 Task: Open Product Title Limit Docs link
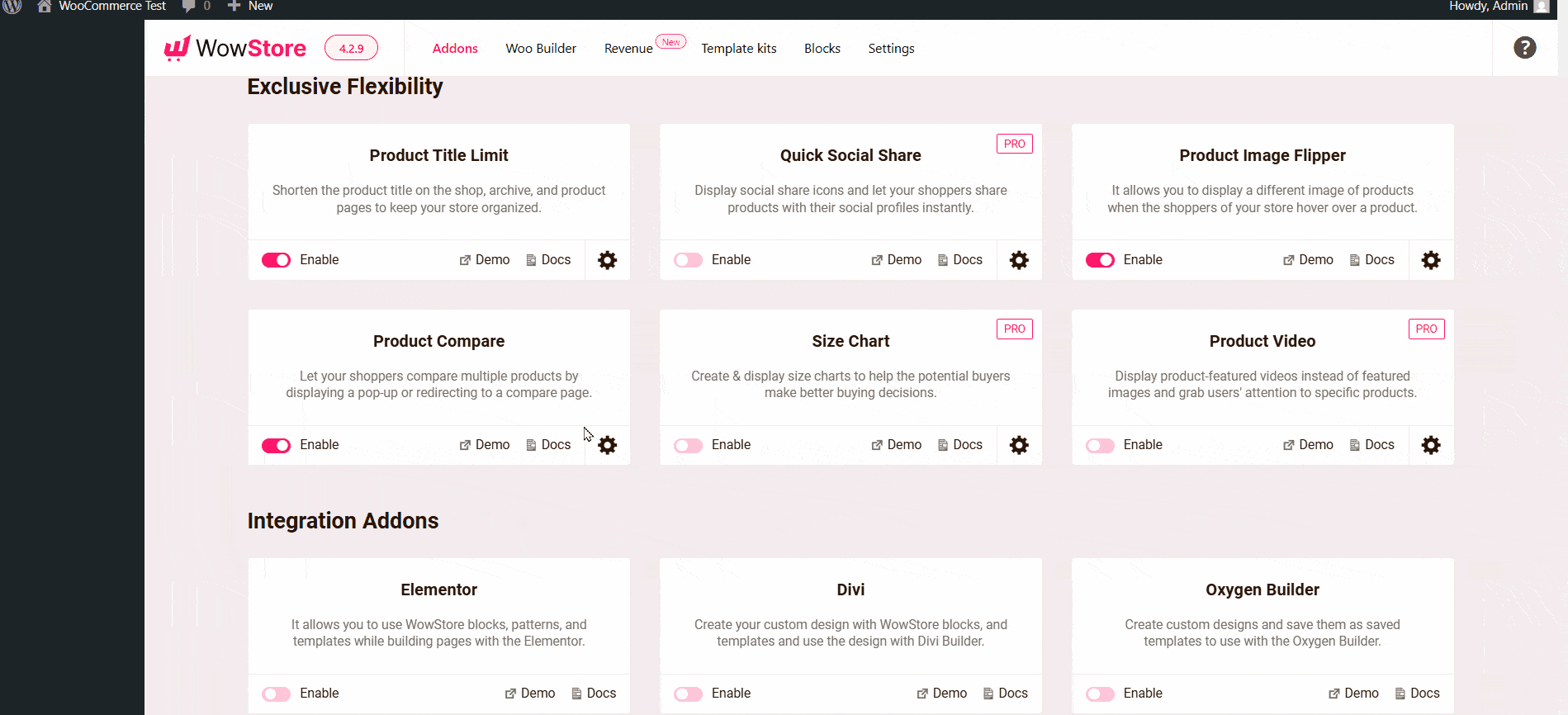click(x=548, y=259)
